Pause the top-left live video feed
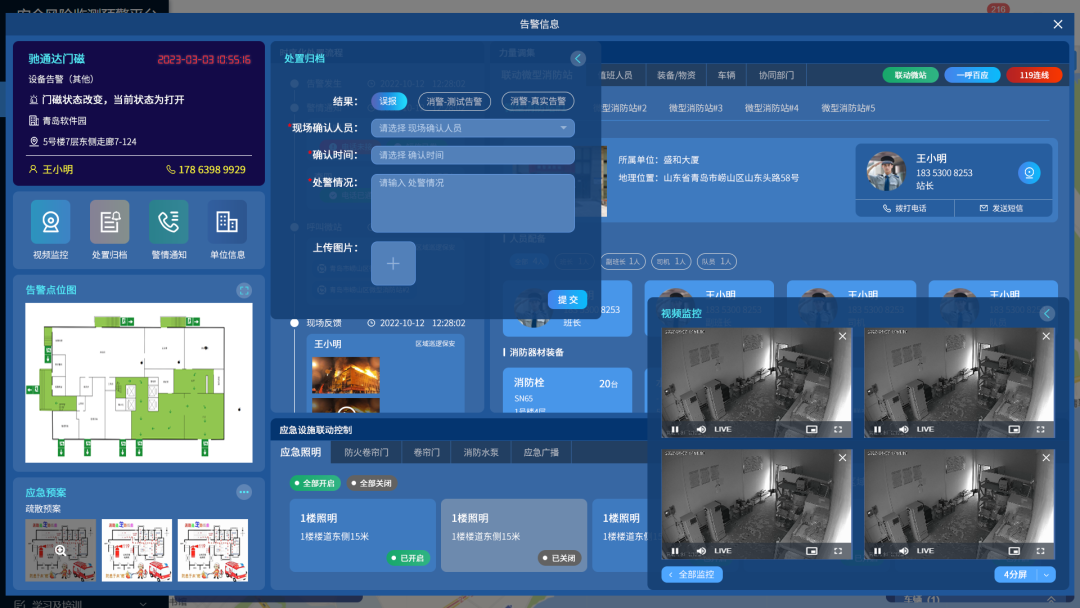 pyautogui.click(x=675, y=429)
